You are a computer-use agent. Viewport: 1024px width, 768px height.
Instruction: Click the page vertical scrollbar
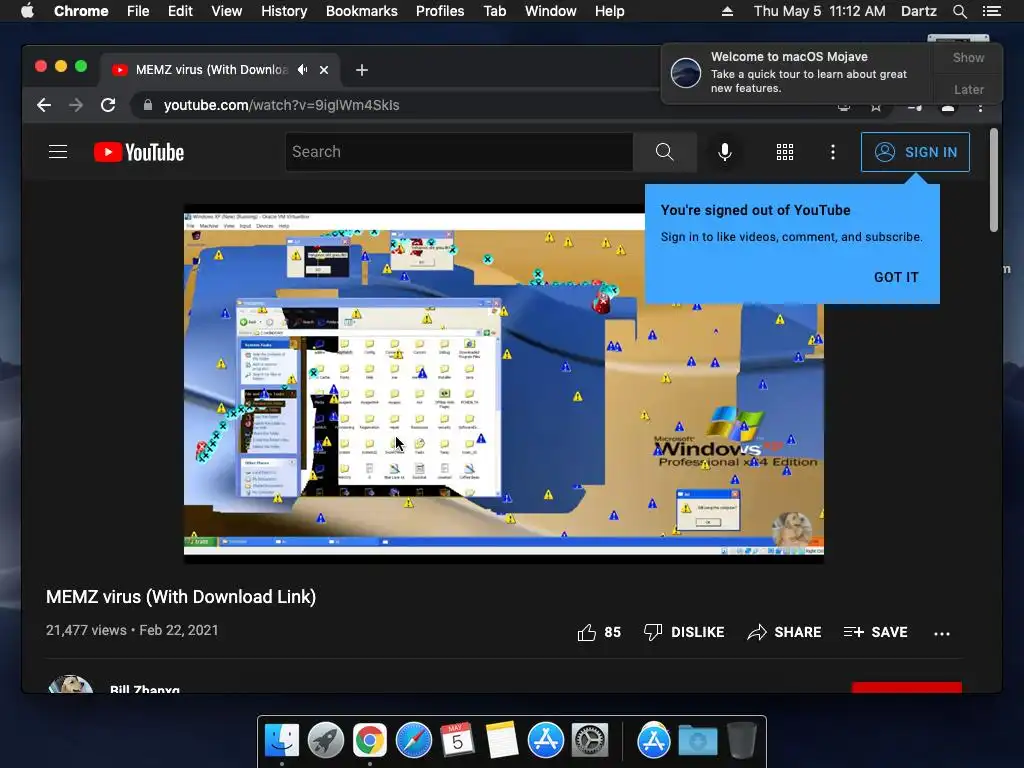click(994, 180)
